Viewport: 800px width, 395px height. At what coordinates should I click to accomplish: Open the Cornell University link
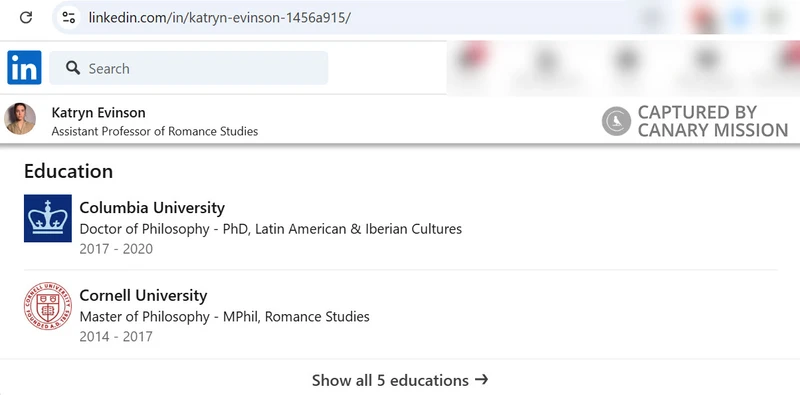pyautogui.click(x=143, y=295)
